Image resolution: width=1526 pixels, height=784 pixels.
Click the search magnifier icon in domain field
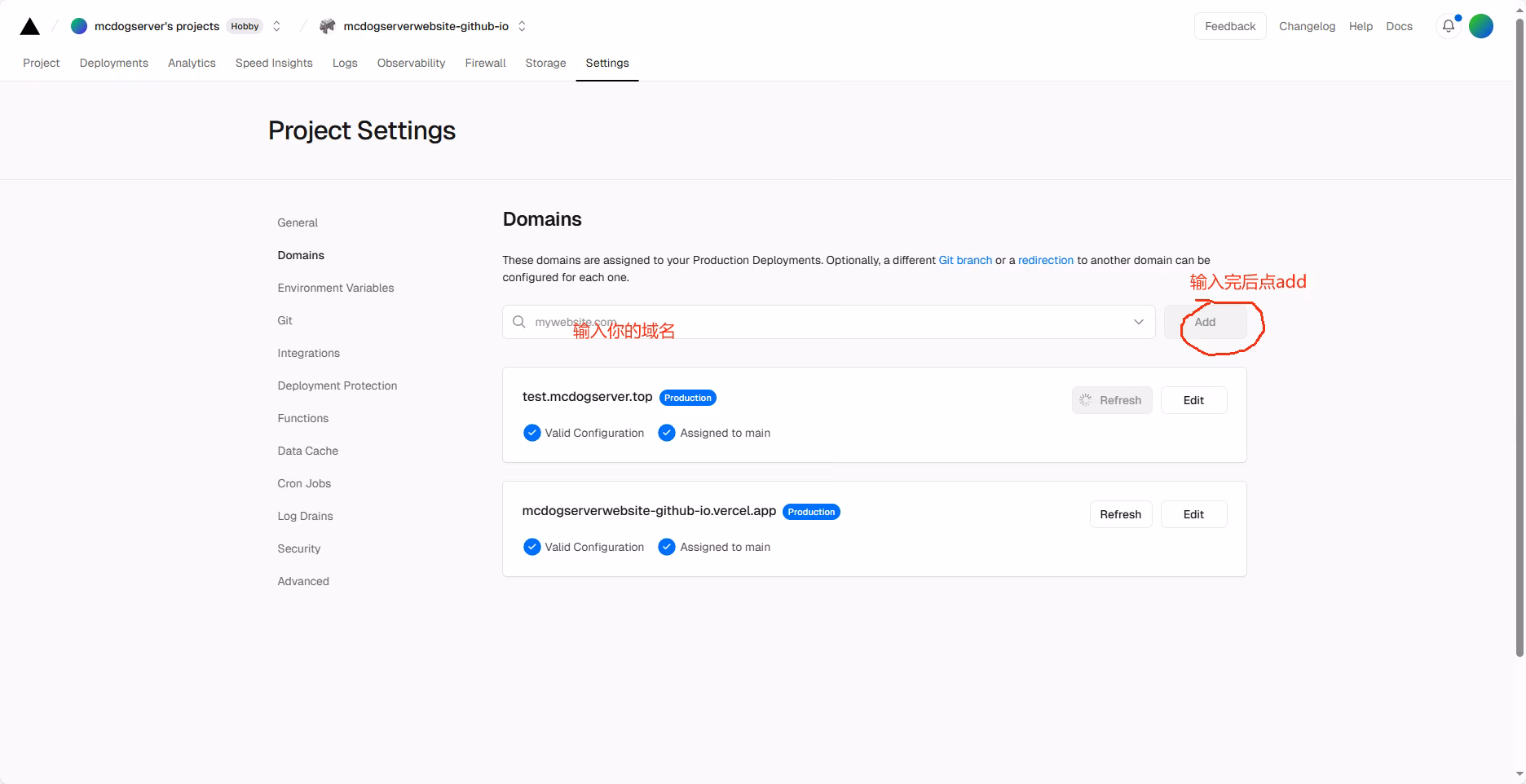(519, 322)
